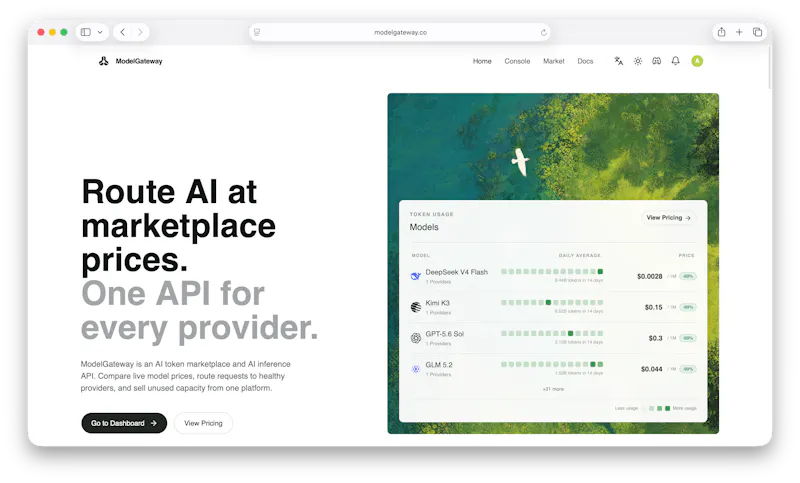The width and height of the screenshot is (800, 483).
Task: Open the user avatar menu
Action: tap(697, 61)
